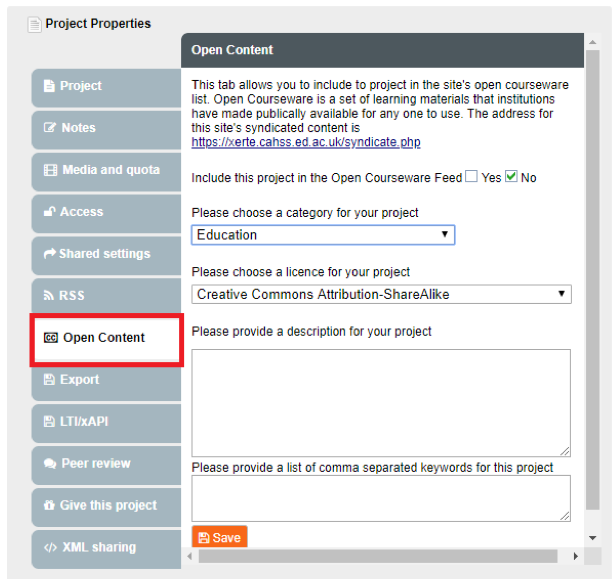Click the film icon for Media and quota
The height and width of the screenshot is (579, 612).
(x=50, y=170)
